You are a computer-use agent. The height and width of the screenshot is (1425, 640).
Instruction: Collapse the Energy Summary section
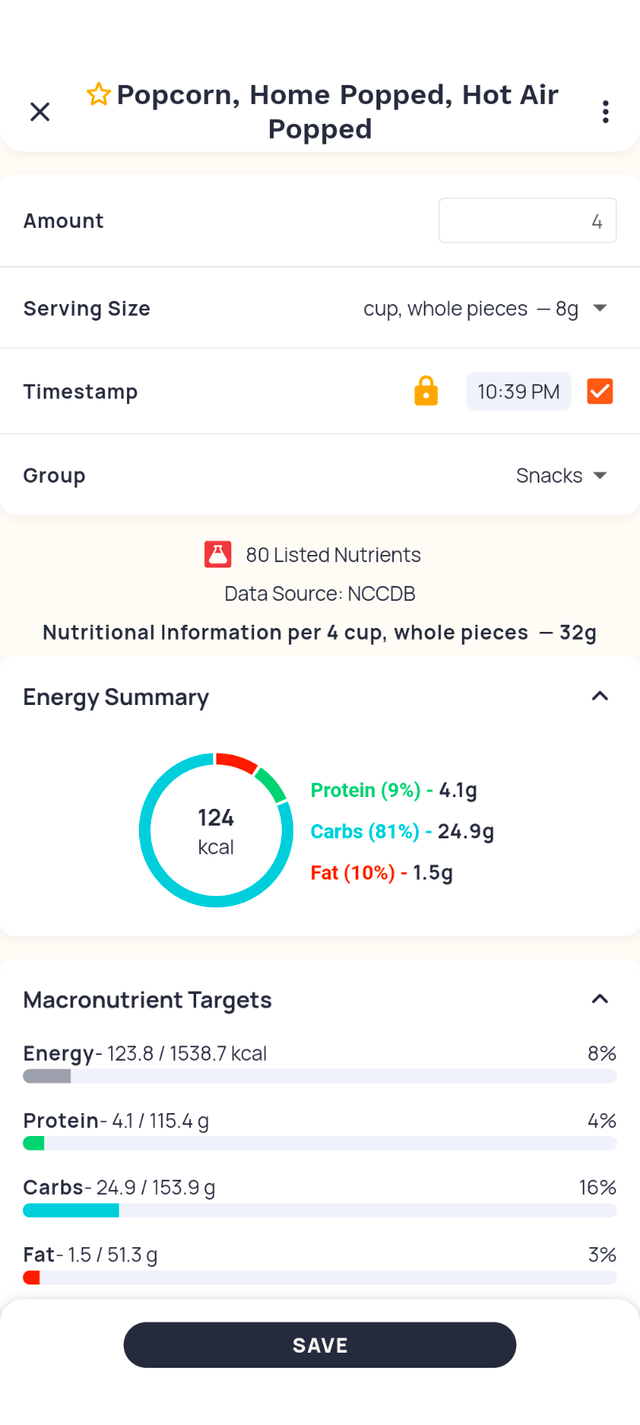pos(600,696)
